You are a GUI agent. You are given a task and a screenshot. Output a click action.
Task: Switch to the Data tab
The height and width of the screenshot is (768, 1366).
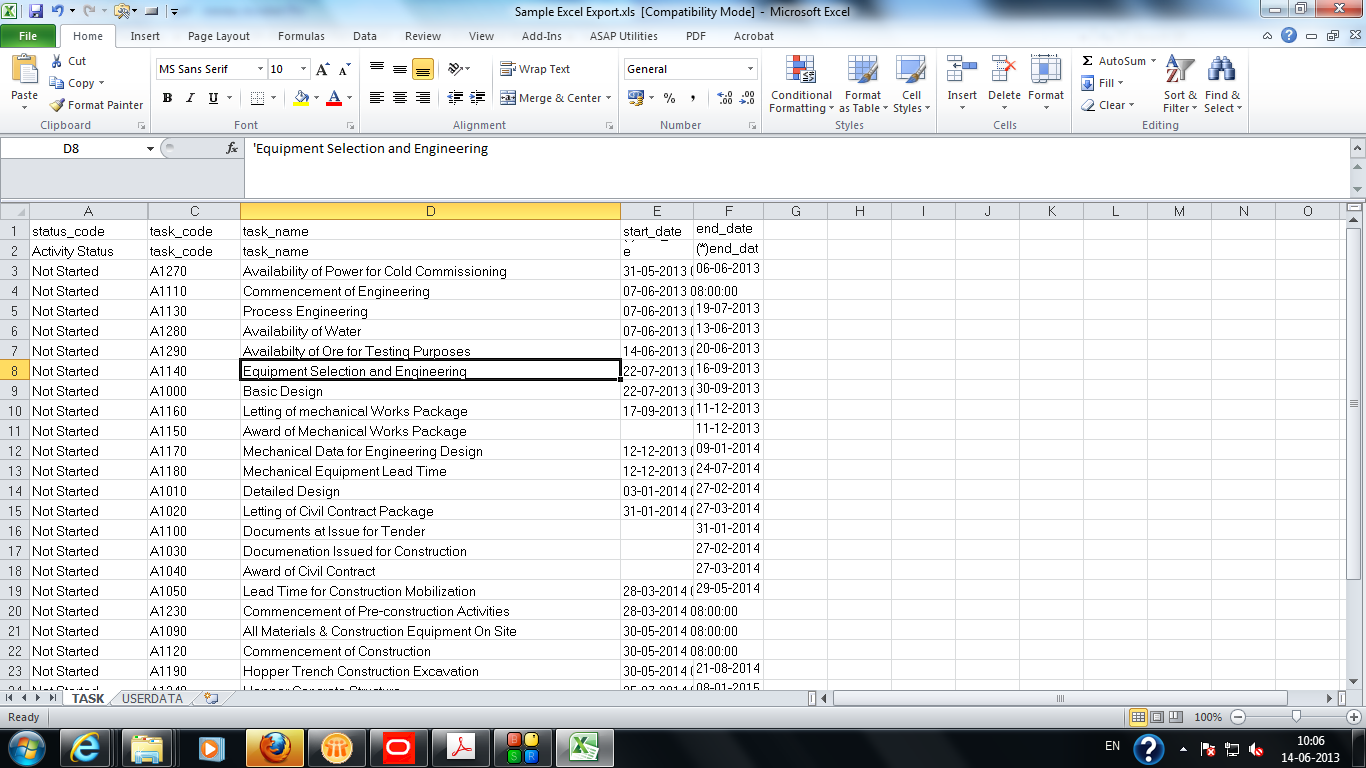pos(365,36)
